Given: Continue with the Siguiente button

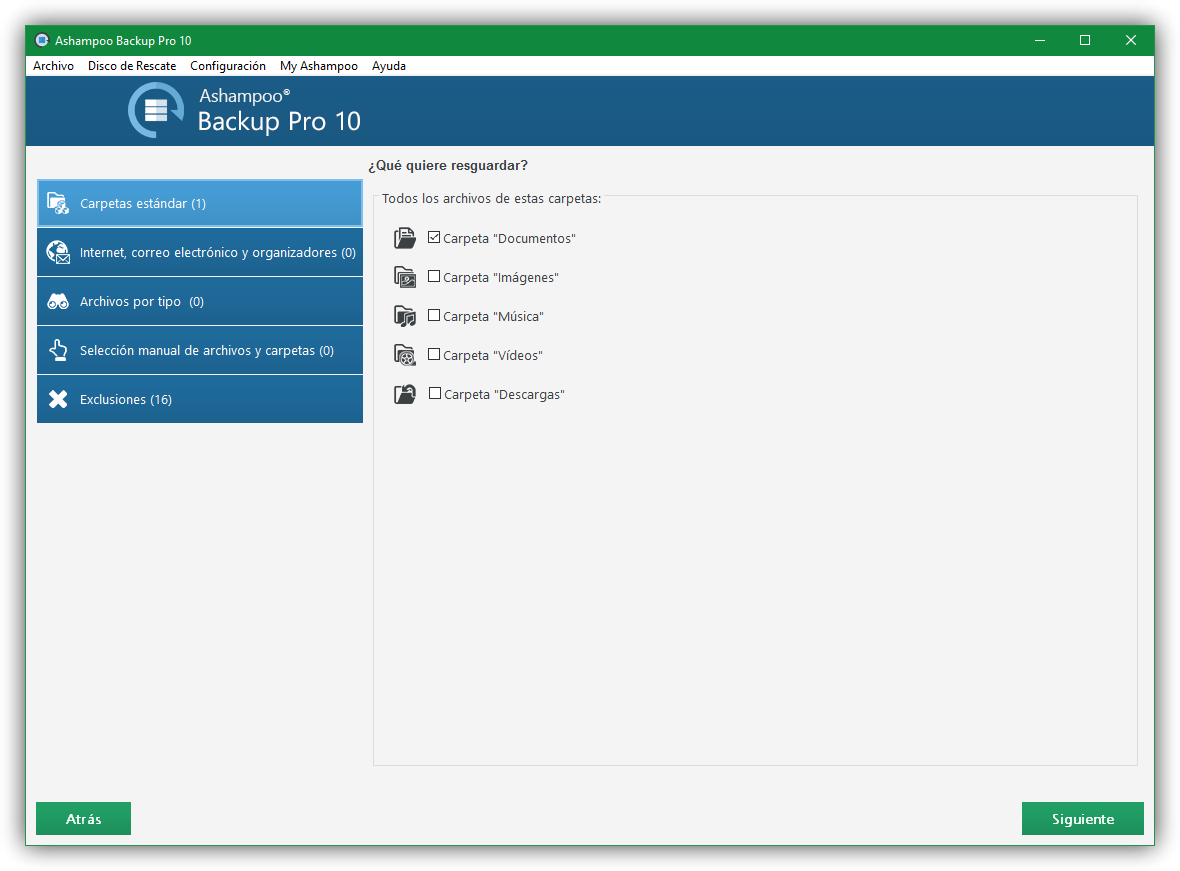Looking at the screenshot, I should tap(1083, 818).
